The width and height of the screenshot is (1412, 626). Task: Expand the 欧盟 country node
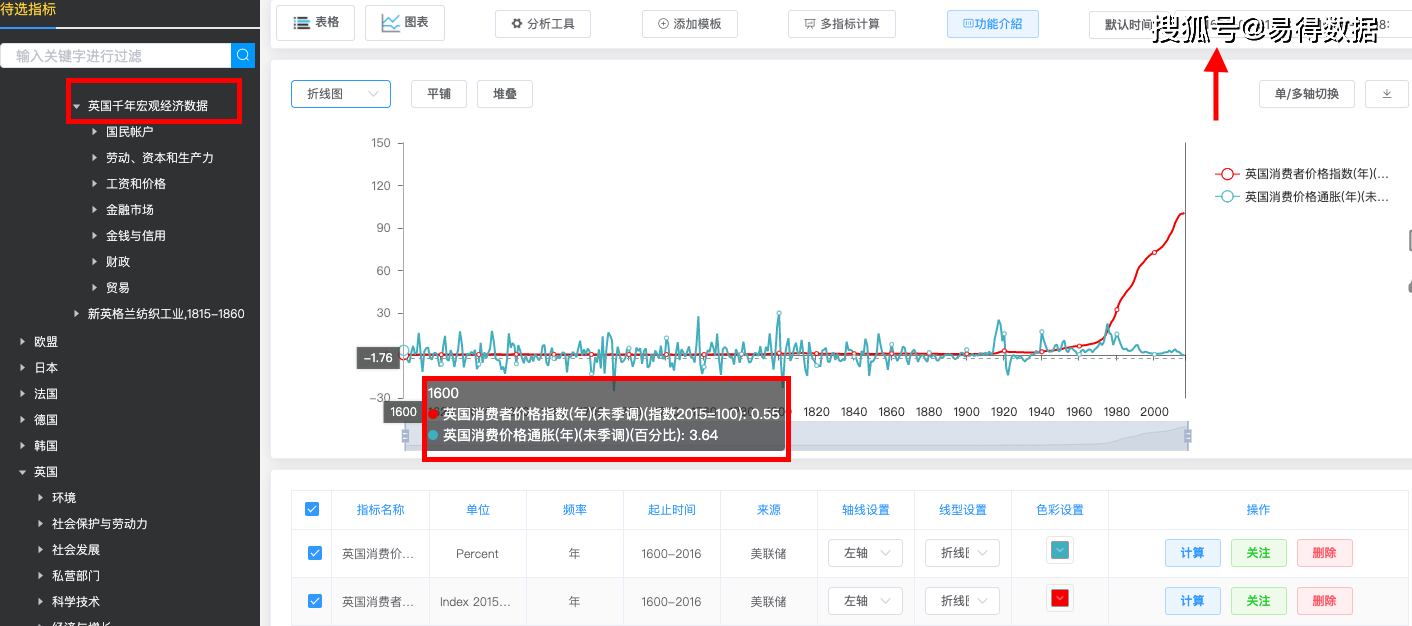pos(22,341)
